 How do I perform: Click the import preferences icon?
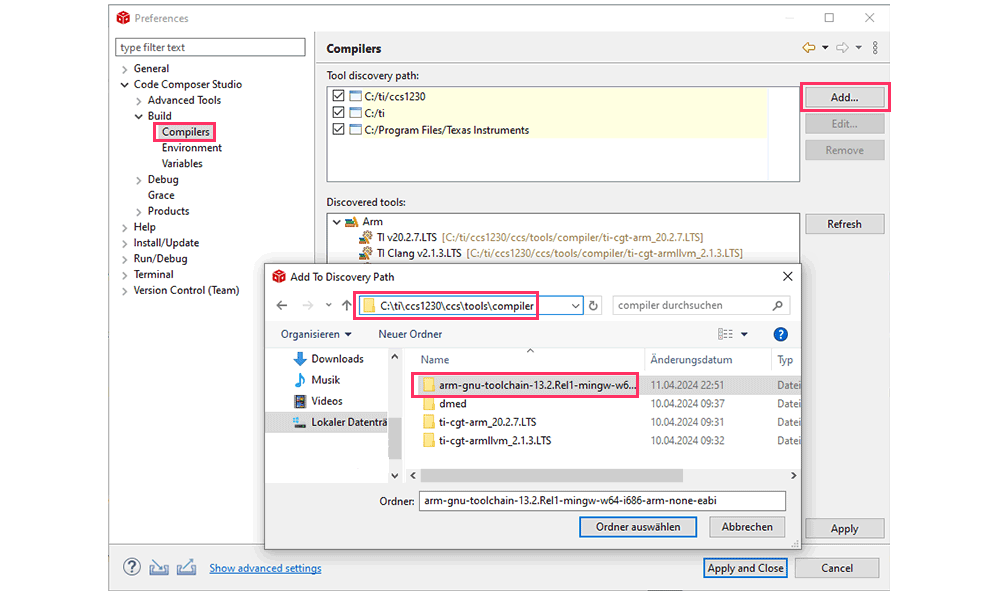[x=159, y=567]
